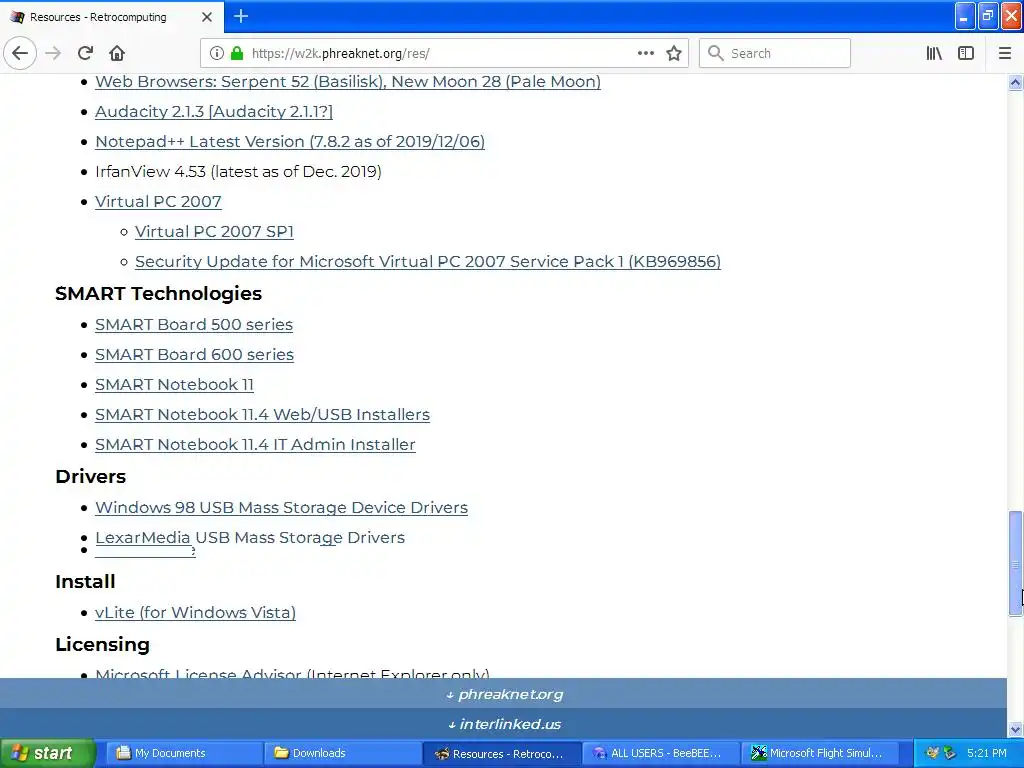Open the Windows Start menu

tap(47, 753)
